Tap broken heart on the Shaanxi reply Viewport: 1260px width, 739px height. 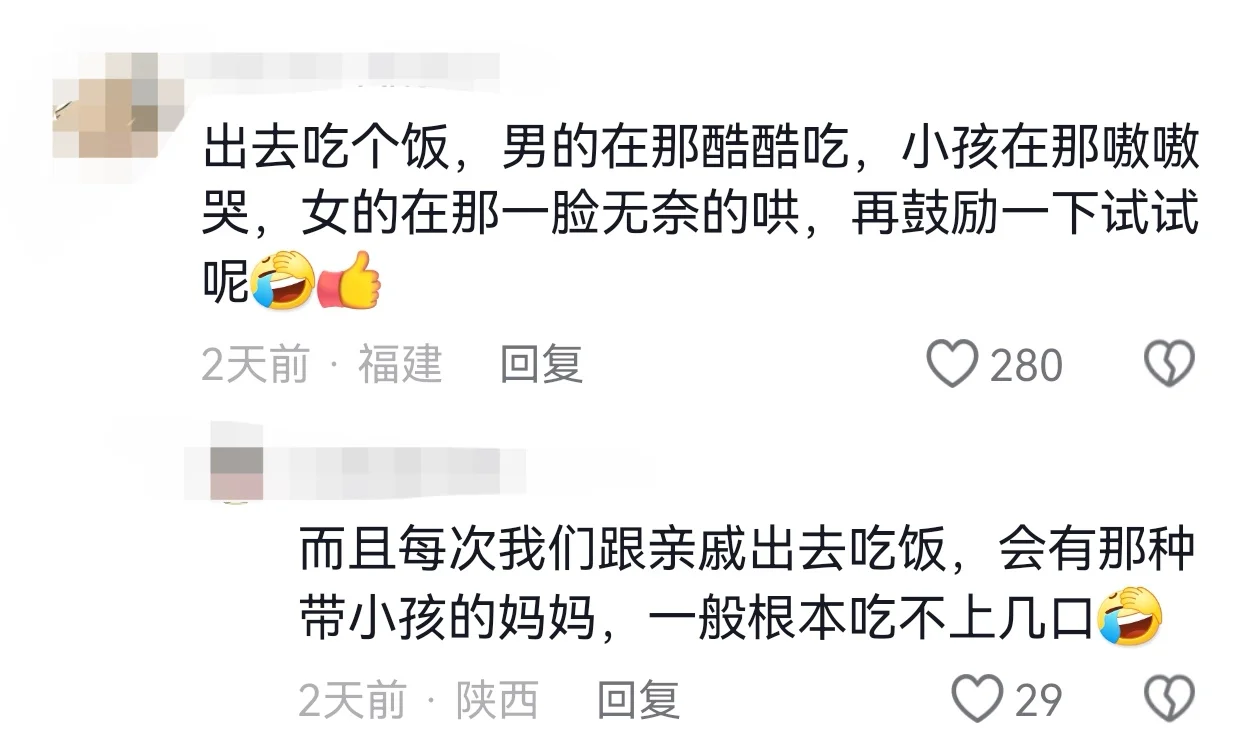[x=1169, y=699]
